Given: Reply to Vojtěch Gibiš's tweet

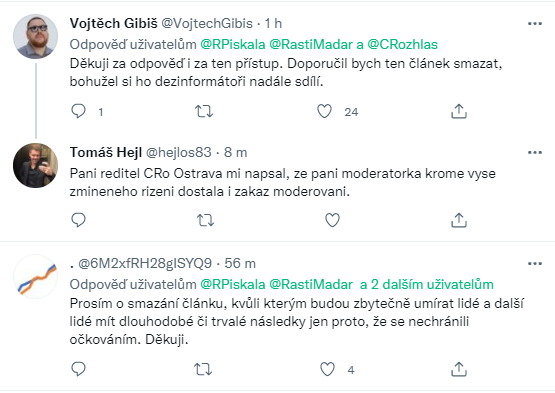Looking at the screenshot, I should 78,111.
